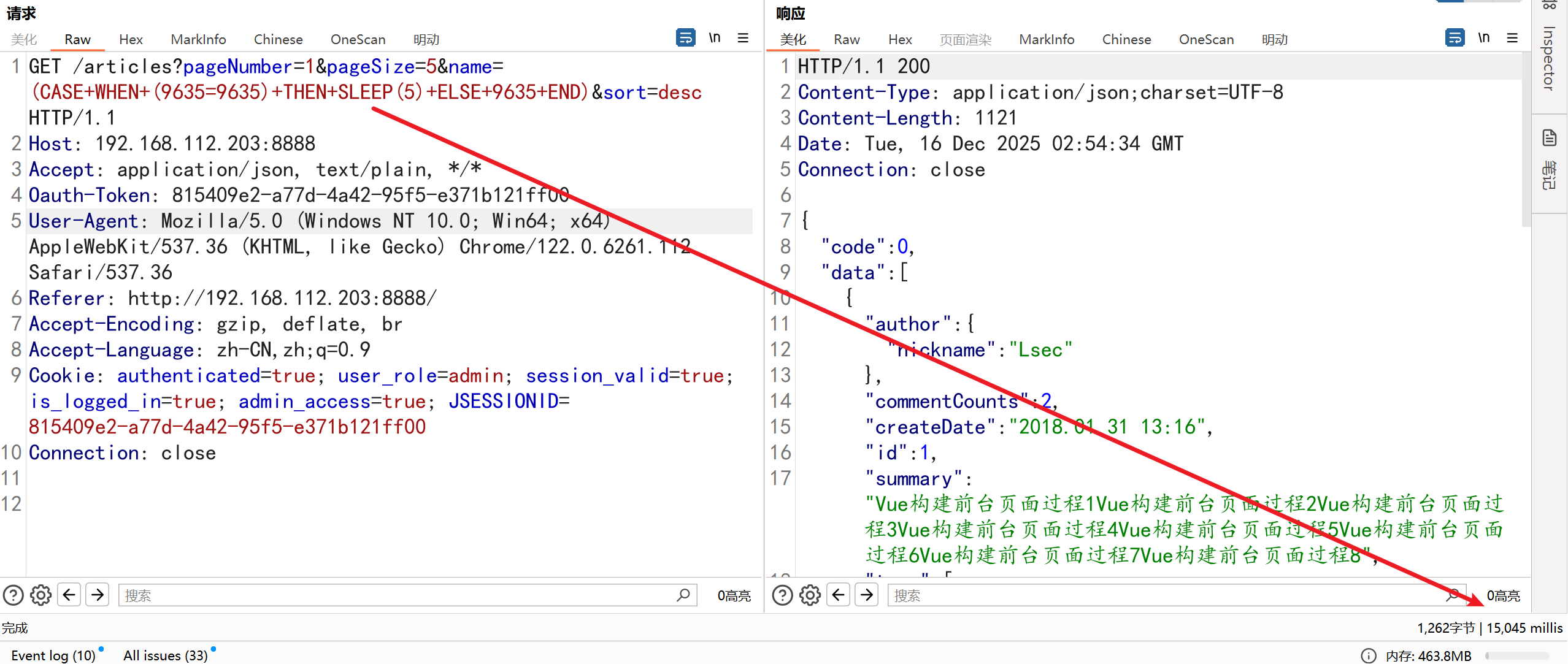1568x664 pixels.
Task: Toggle word wrap icon in response pane
Action: (x=1455, y=38)
